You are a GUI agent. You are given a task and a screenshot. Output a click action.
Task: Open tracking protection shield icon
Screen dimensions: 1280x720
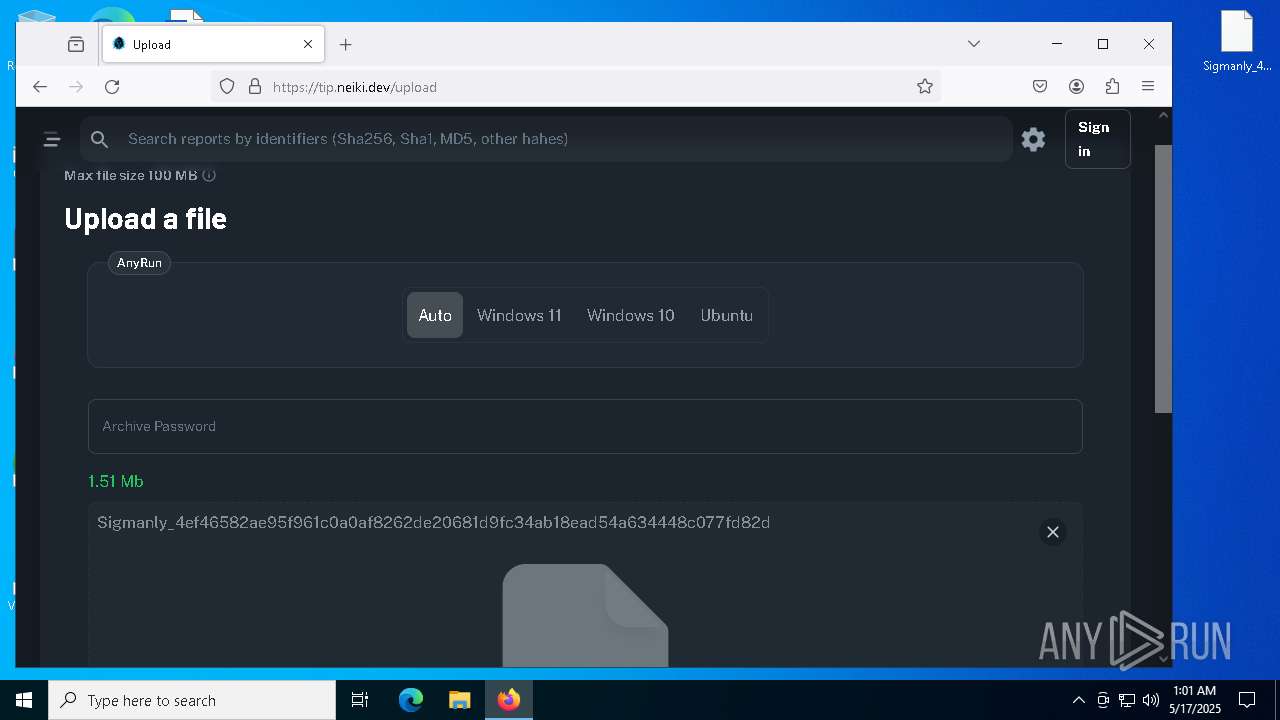click(x=227, y=87)
